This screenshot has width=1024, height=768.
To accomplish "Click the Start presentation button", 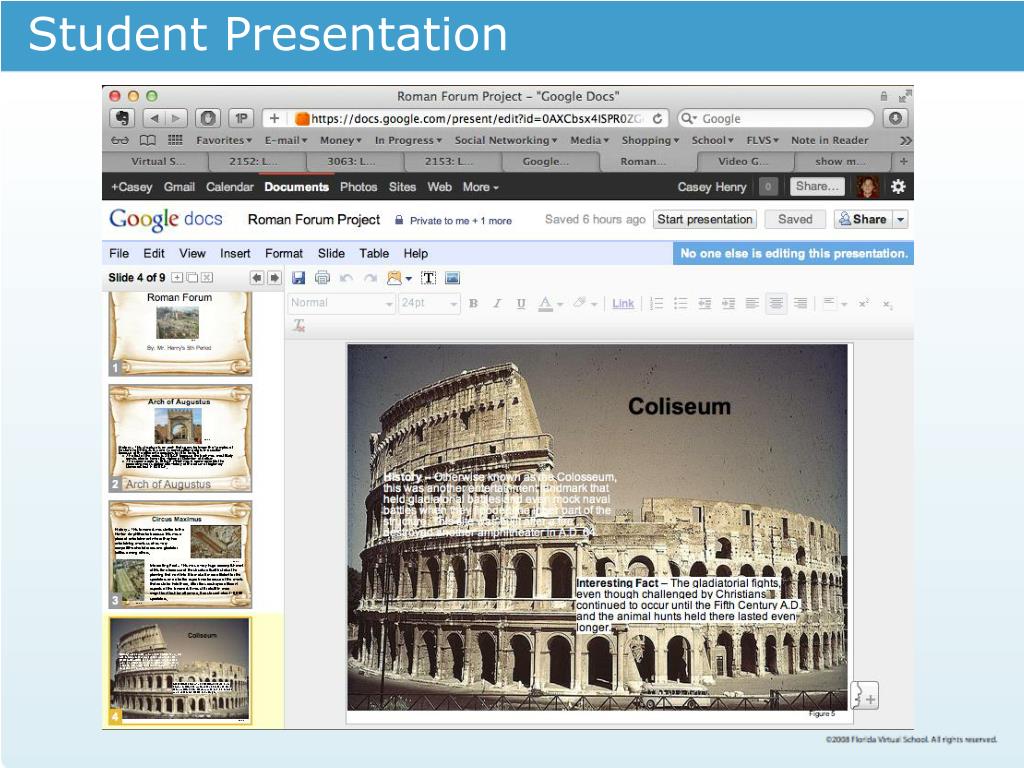I will (x=705, y=219).
